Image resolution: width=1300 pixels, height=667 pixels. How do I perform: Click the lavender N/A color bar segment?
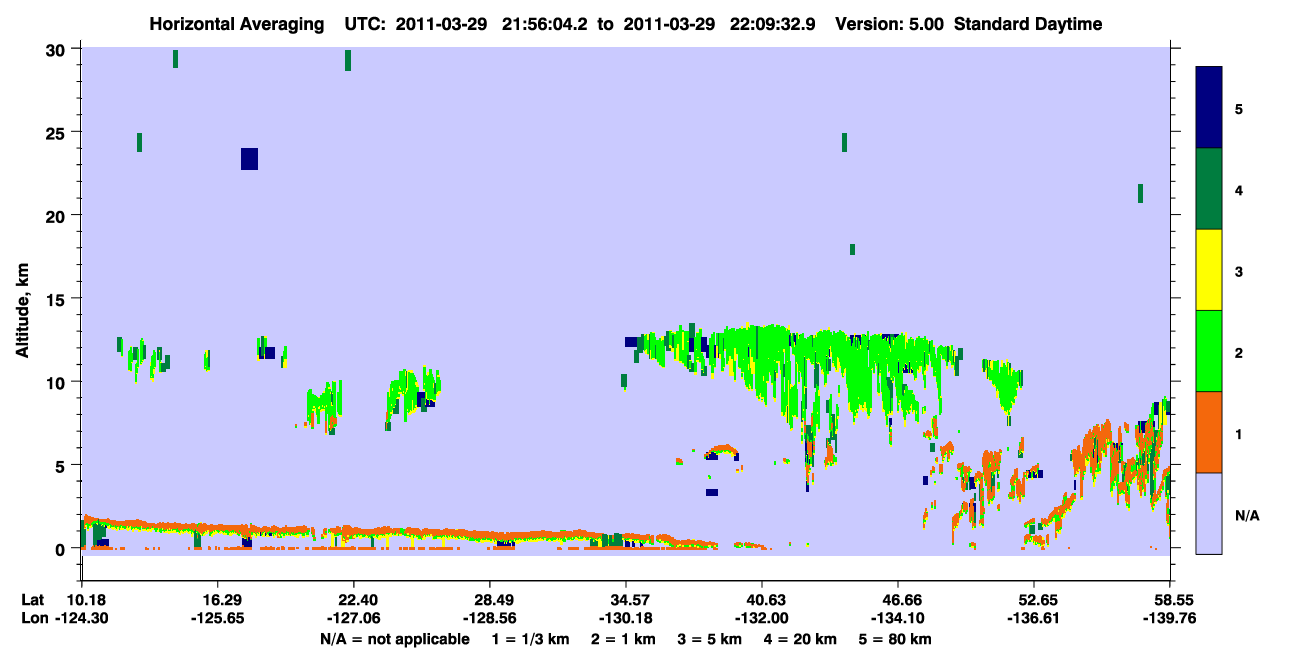coord(1209,513)
